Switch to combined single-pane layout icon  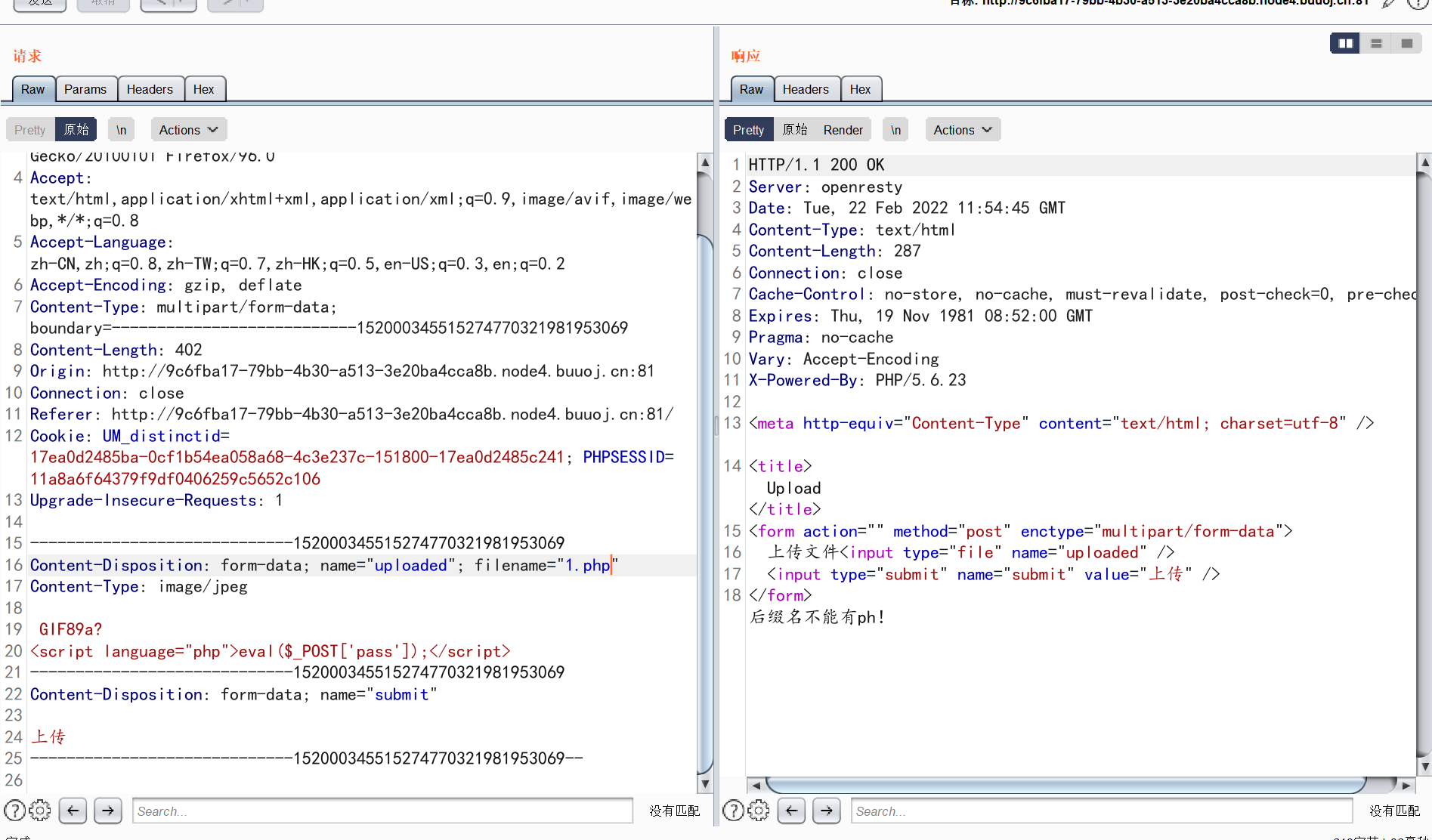coord(1406,44)
